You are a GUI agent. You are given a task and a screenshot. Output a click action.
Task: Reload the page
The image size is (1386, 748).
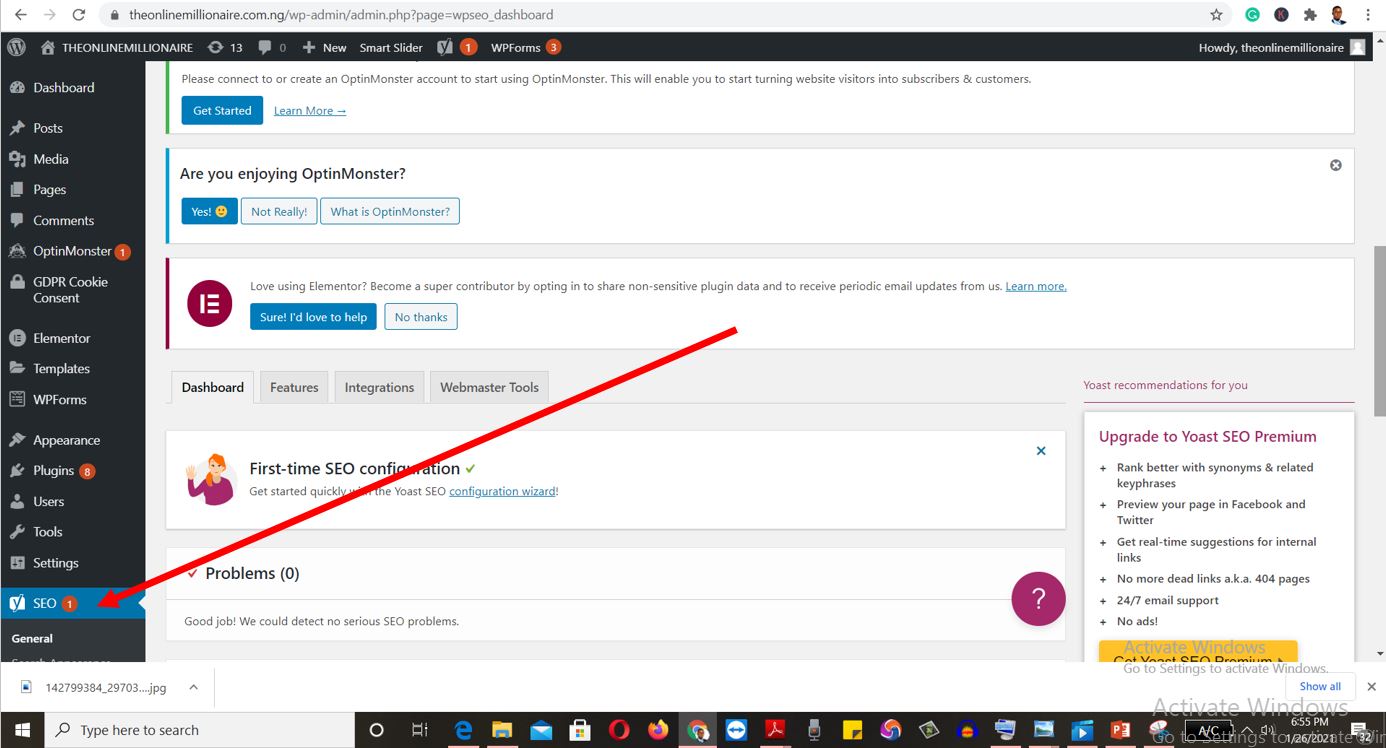tap(79, 15)
